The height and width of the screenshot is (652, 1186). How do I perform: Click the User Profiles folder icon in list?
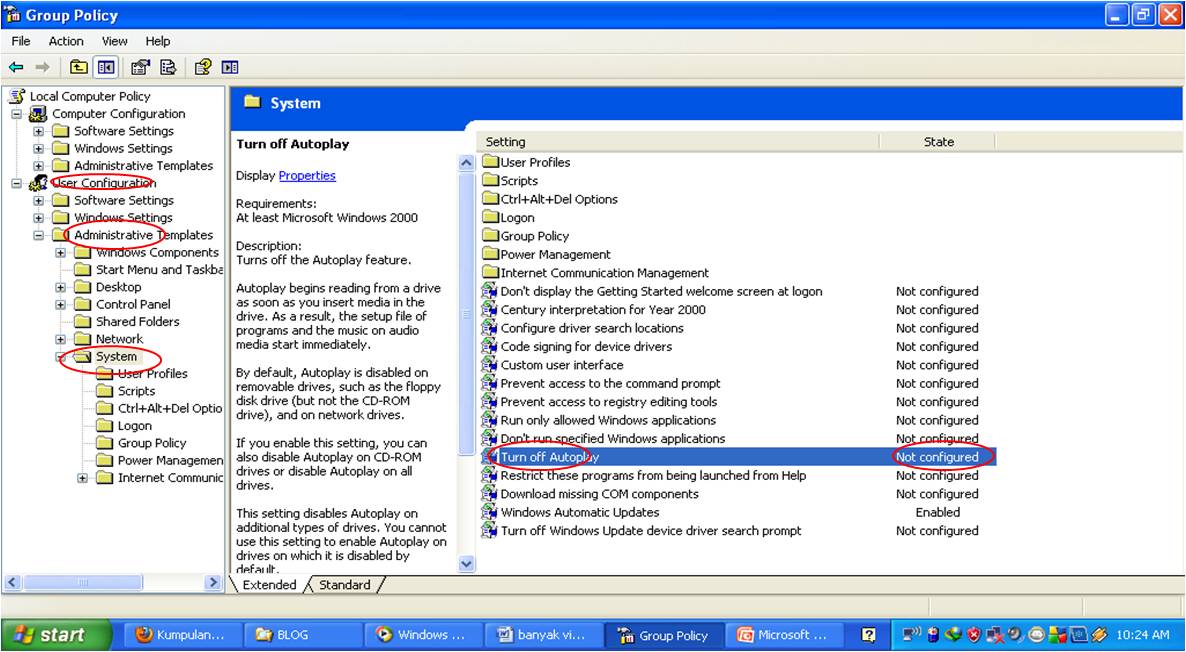click(x=490, y=162)
